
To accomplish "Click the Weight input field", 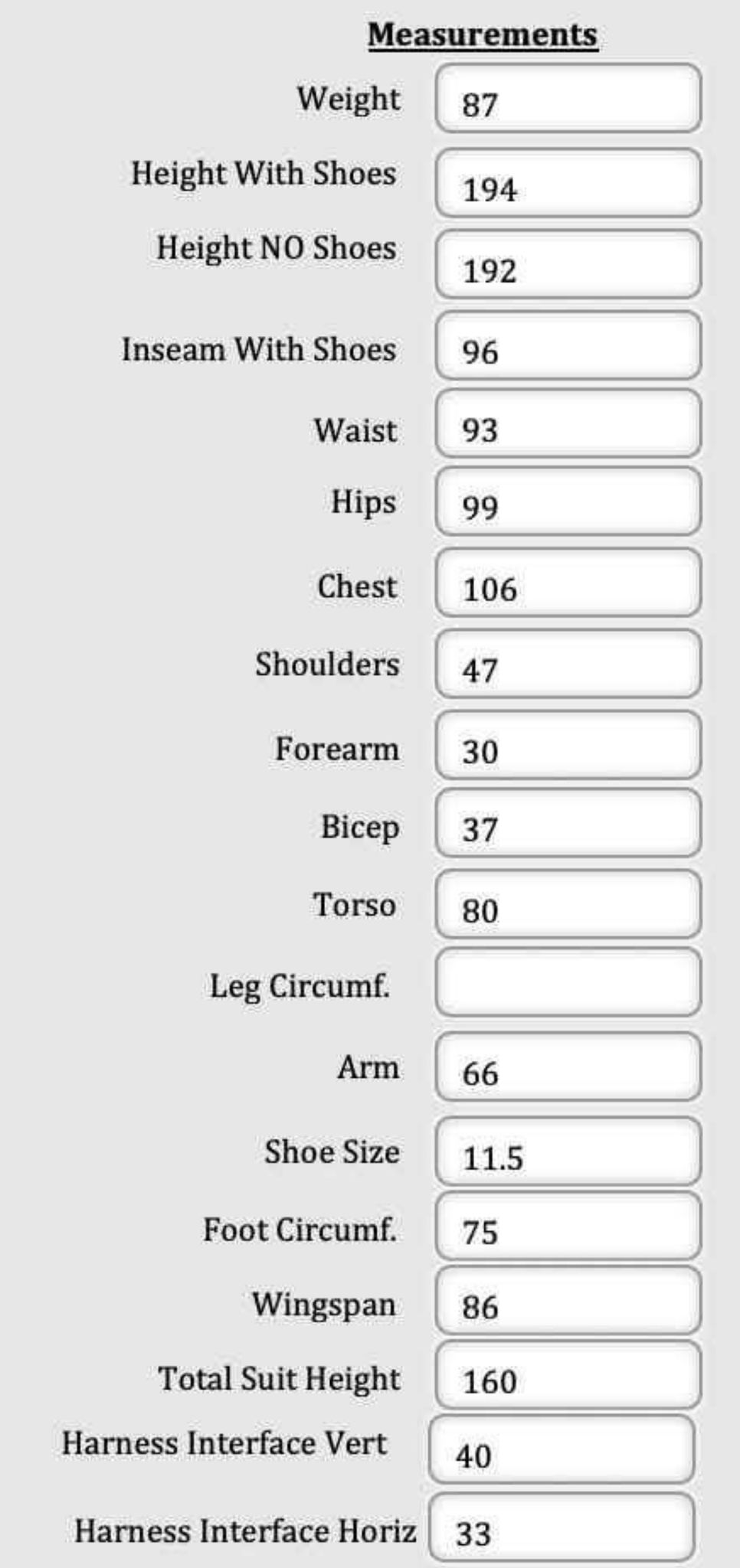I will click(568, 99).
